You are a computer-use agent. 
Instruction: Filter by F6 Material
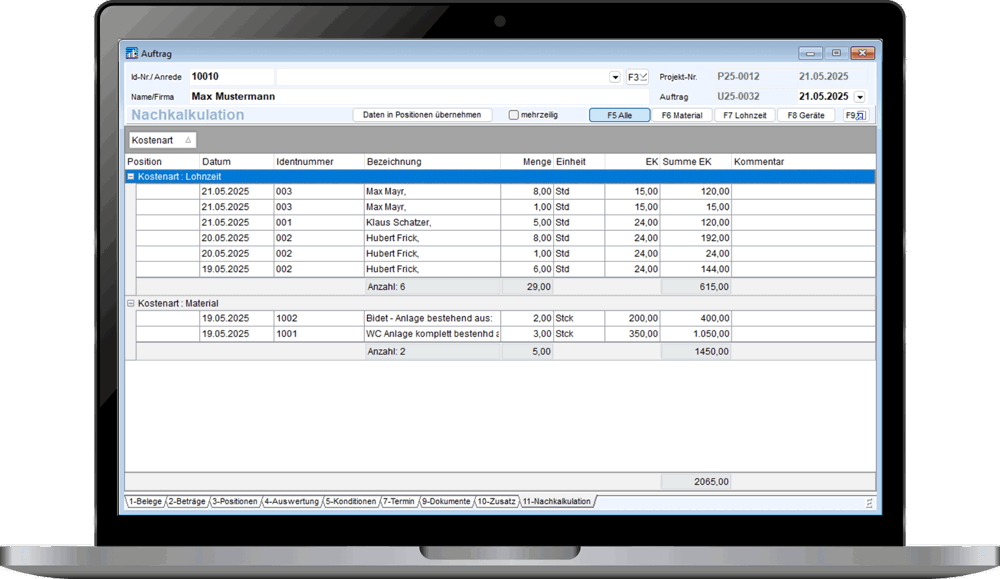pyautogui.click(x=683, y=115)
